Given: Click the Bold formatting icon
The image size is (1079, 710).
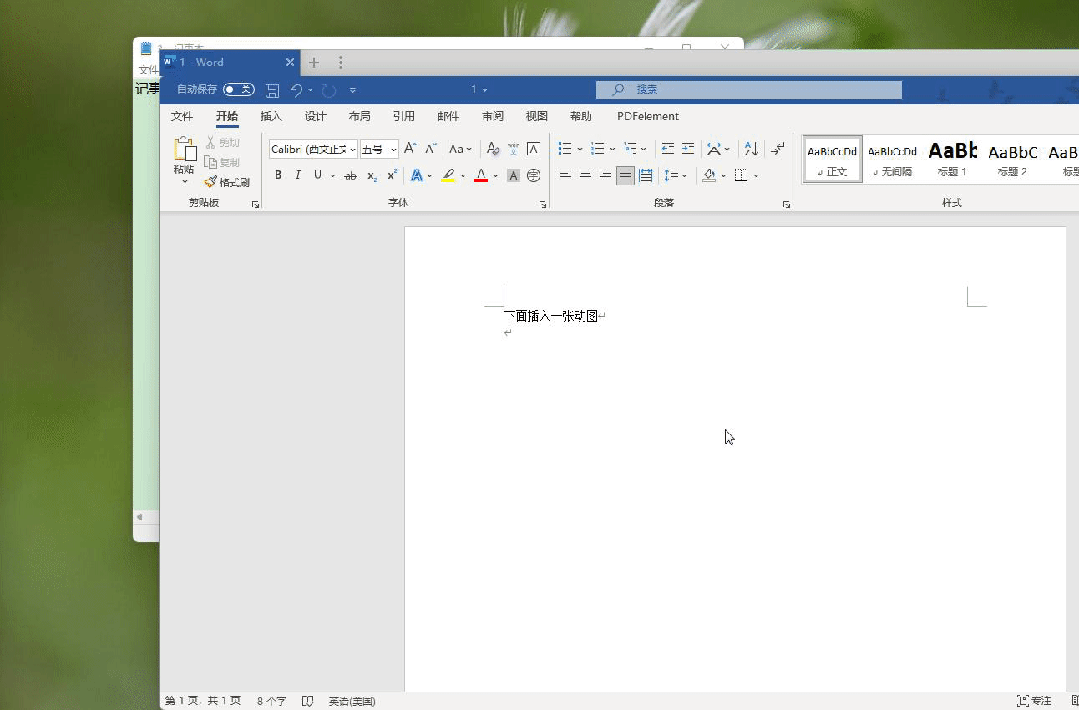Looking at the screenshot, I should [278, 175].
